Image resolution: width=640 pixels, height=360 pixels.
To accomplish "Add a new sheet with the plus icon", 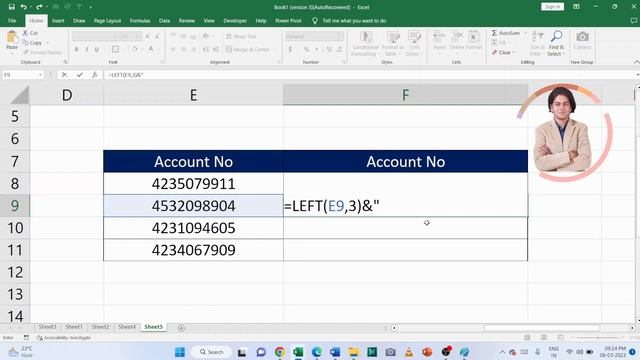I will [181, 328].
